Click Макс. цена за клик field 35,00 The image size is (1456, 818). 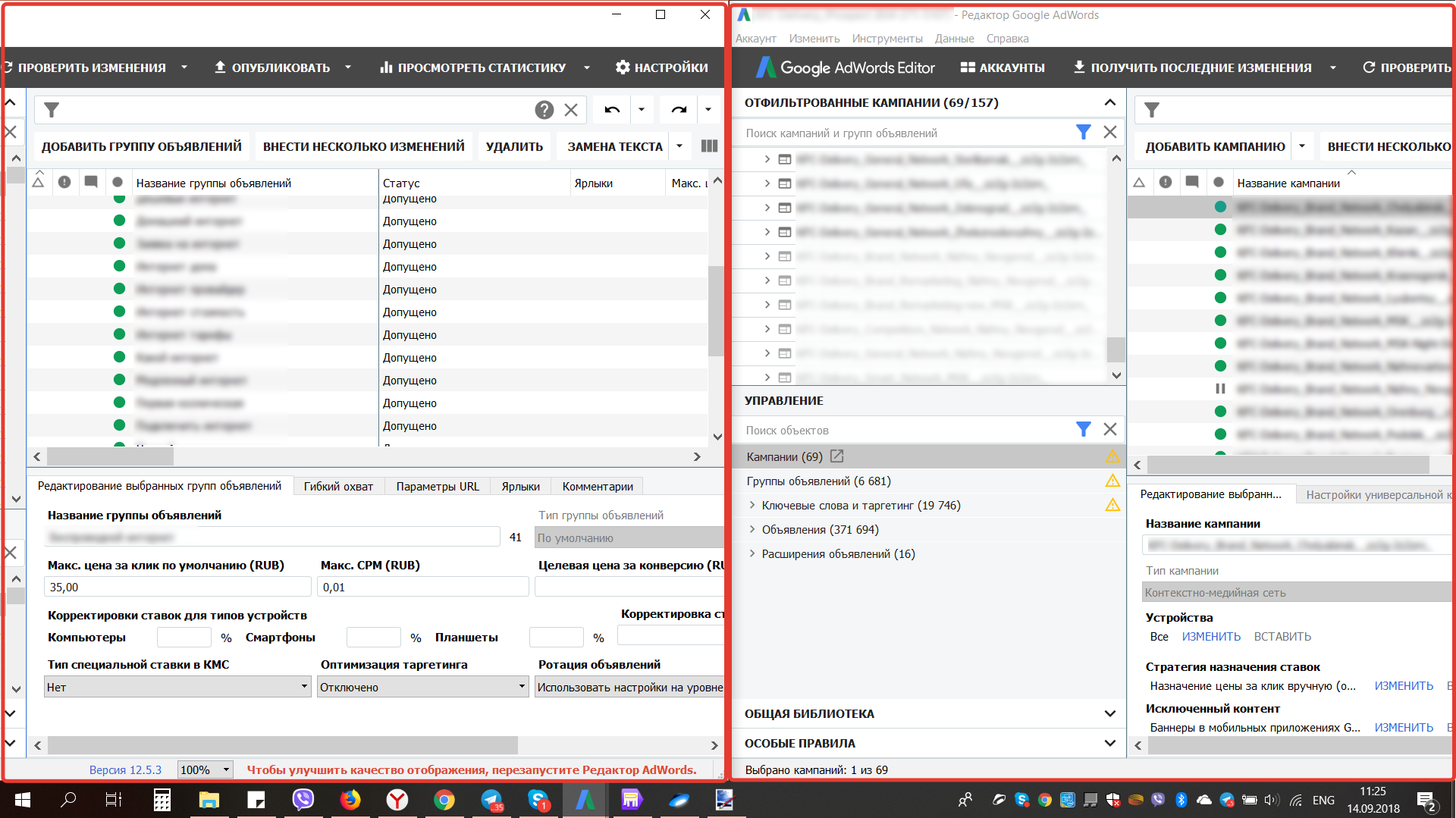tap(177, 587)
